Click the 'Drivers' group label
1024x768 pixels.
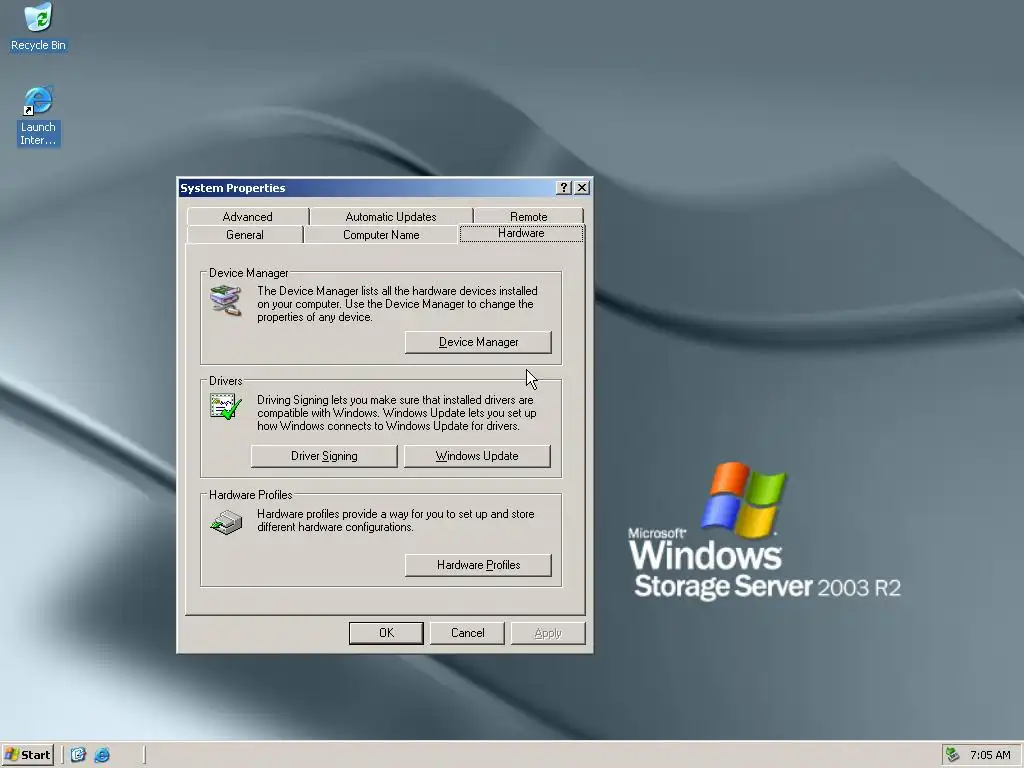click(x=225, y=381)
